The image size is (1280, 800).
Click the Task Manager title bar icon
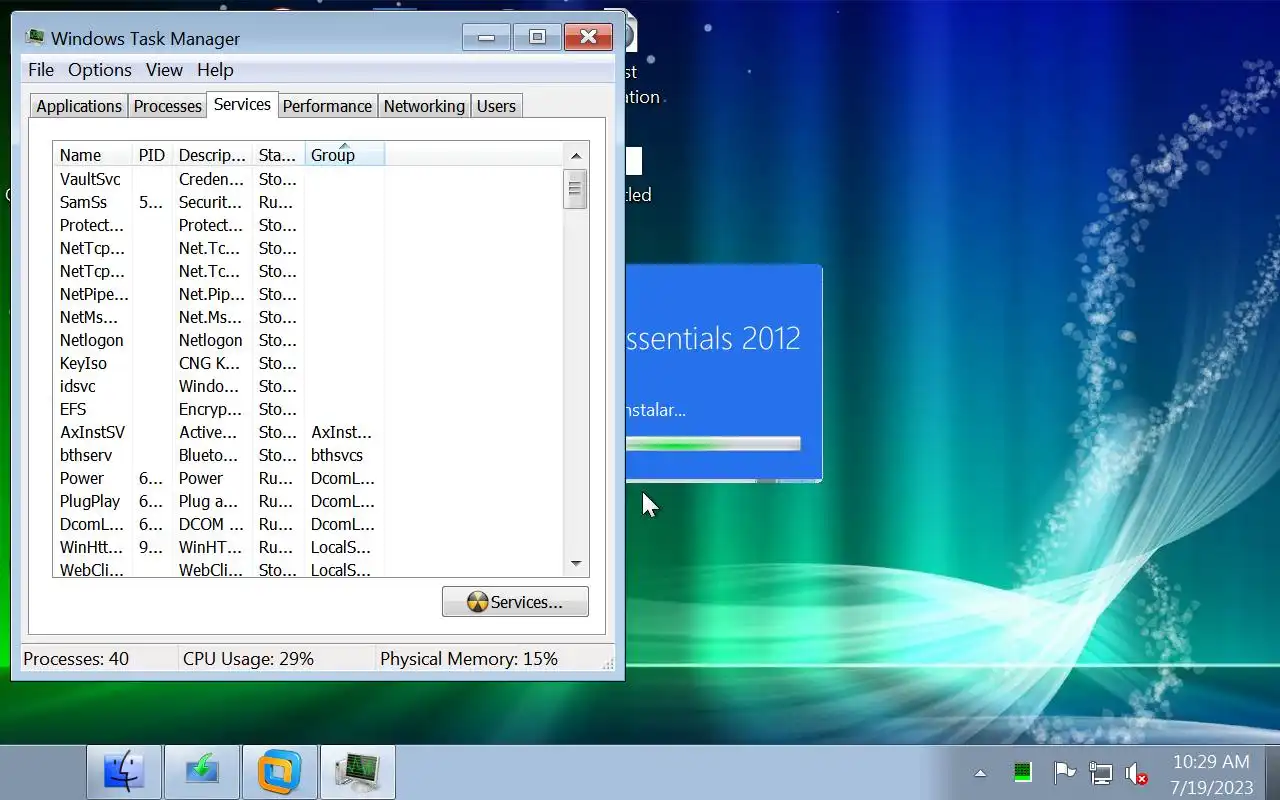(x=36, y=38)
